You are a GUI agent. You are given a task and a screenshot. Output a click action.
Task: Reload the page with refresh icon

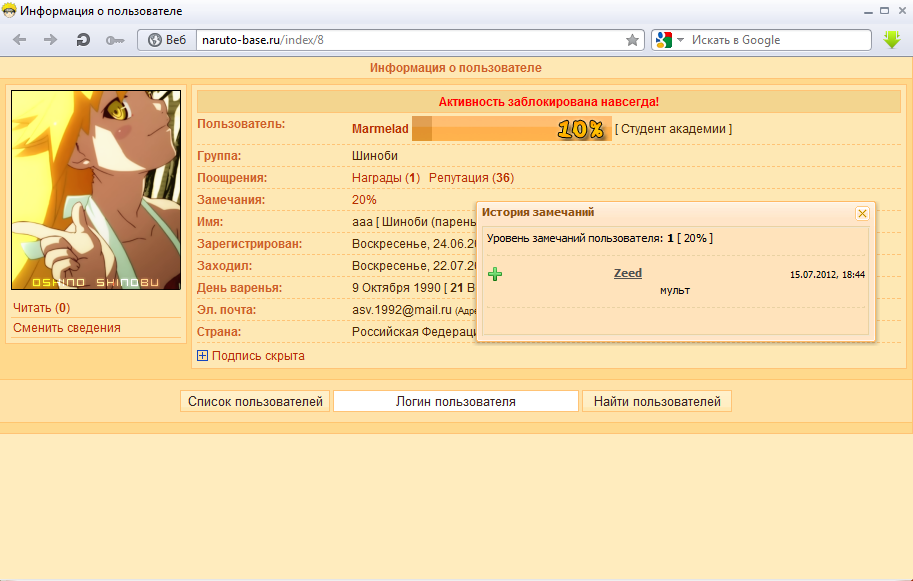[83, 40]
